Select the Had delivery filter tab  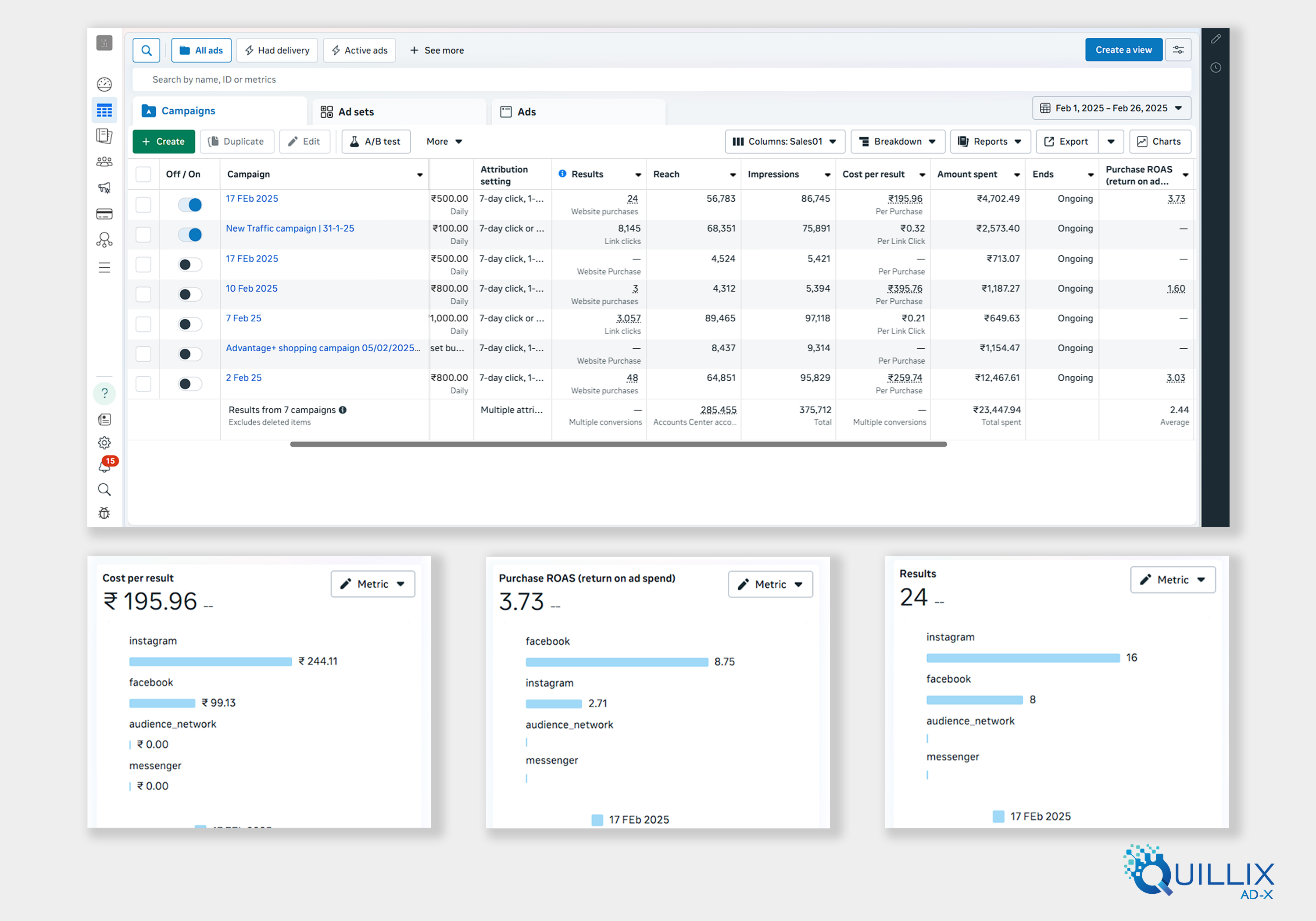(x=277, y=50)
